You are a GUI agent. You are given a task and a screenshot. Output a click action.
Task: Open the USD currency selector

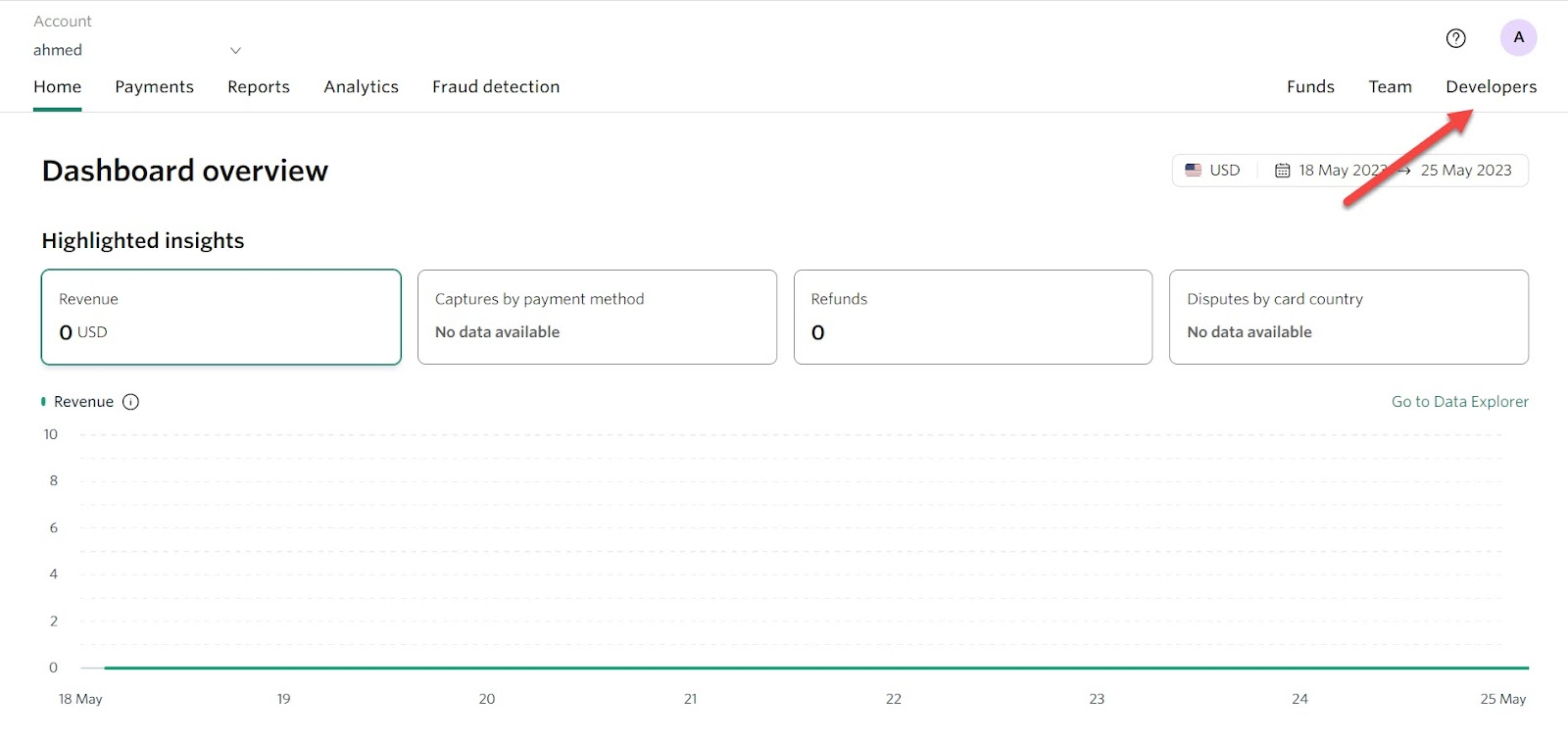pyautogui.click(x=1213, y=171)
